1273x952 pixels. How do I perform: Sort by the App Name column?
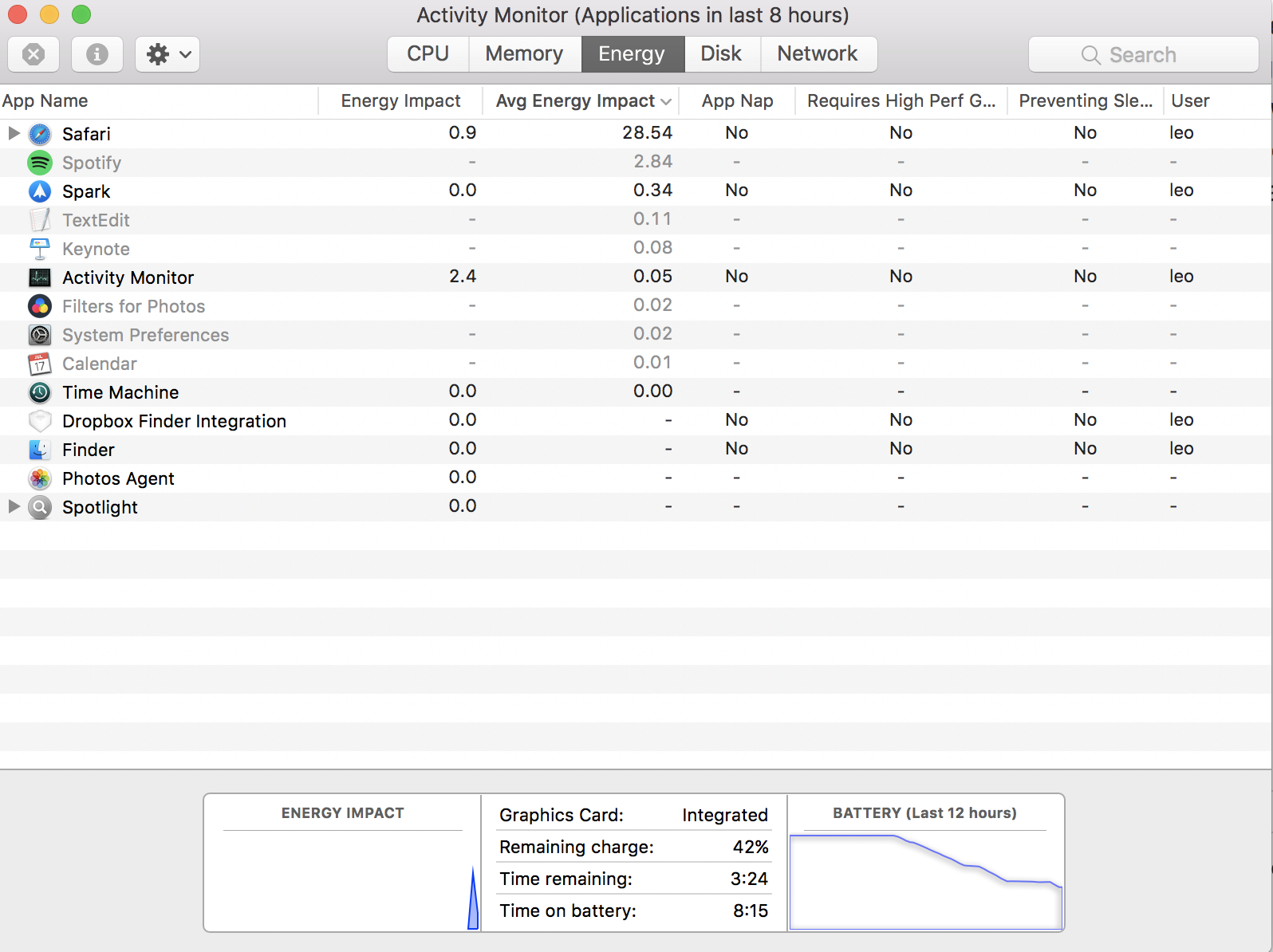[160, 101]
